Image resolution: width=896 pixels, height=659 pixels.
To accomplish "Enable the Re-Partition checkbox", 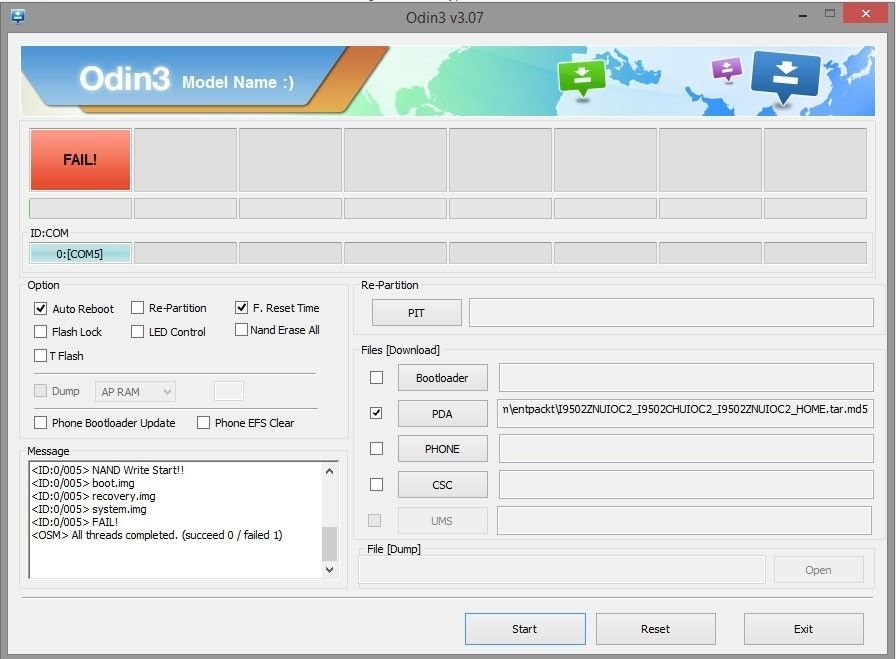I will pyautogui.click(x=137, y=308).
